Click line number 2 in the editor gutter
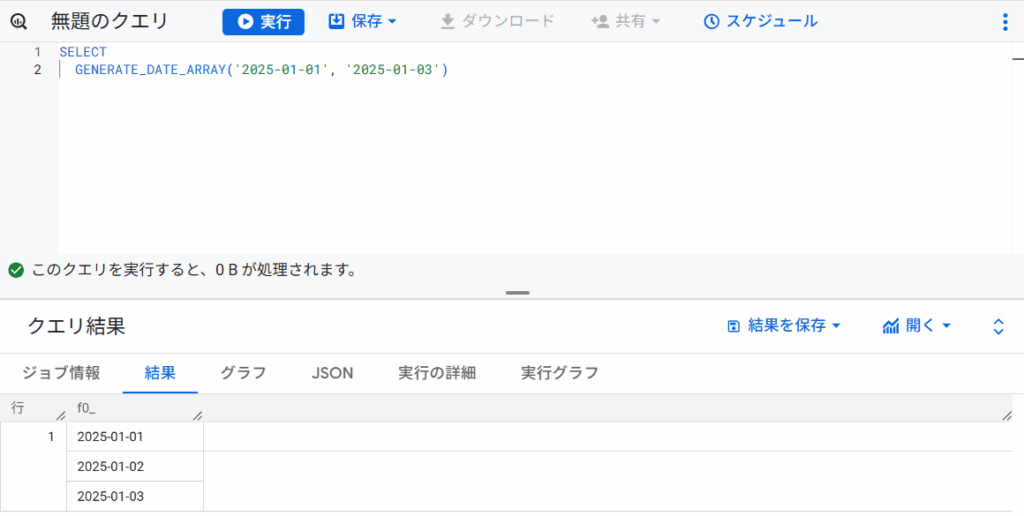The width and height of the screenshot is (1024, 516). pos(37,70)
